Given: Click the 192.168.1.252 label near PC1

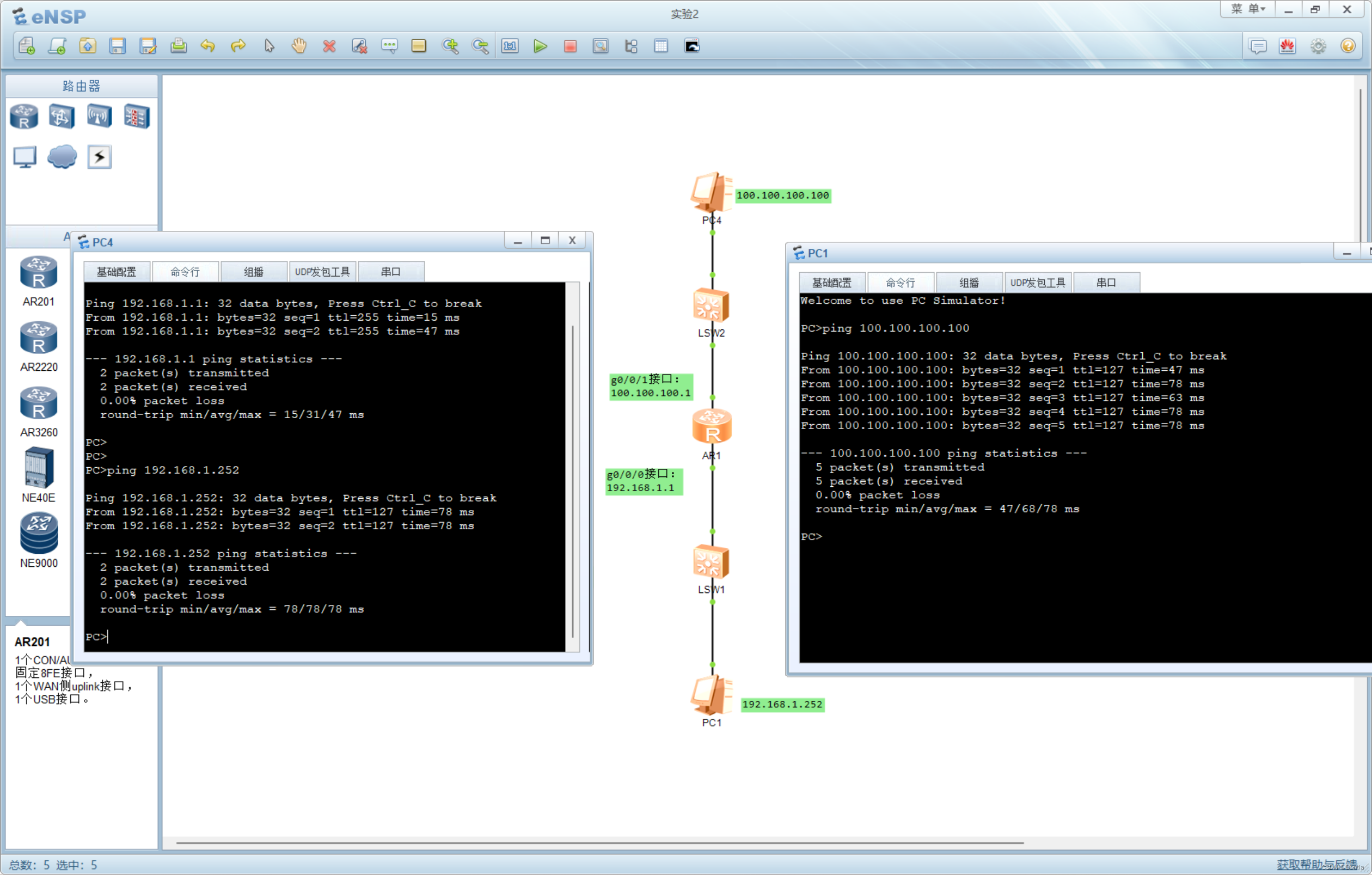Looking at the screenshot, I should [782, 705].
